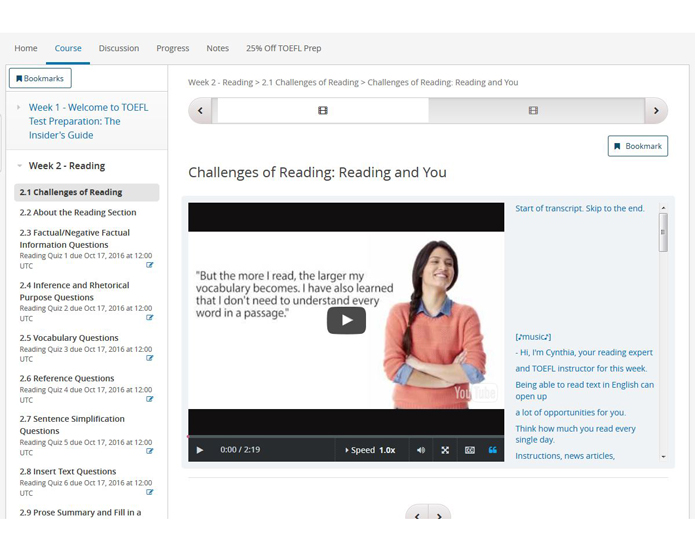Viewport: 695px width, 551px height.
Task: Open Reading Quiz 4 edit icon
Action: pos(150,399)
